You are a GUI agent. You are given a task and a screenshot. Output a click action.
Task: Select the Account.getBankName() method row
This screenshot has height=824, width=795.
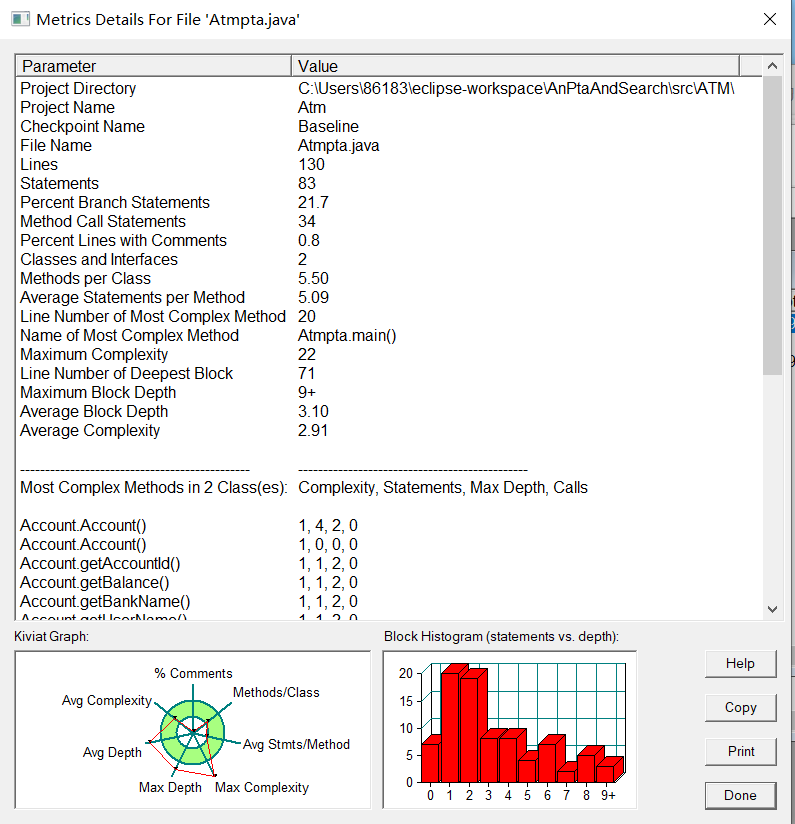coord(389,601)
